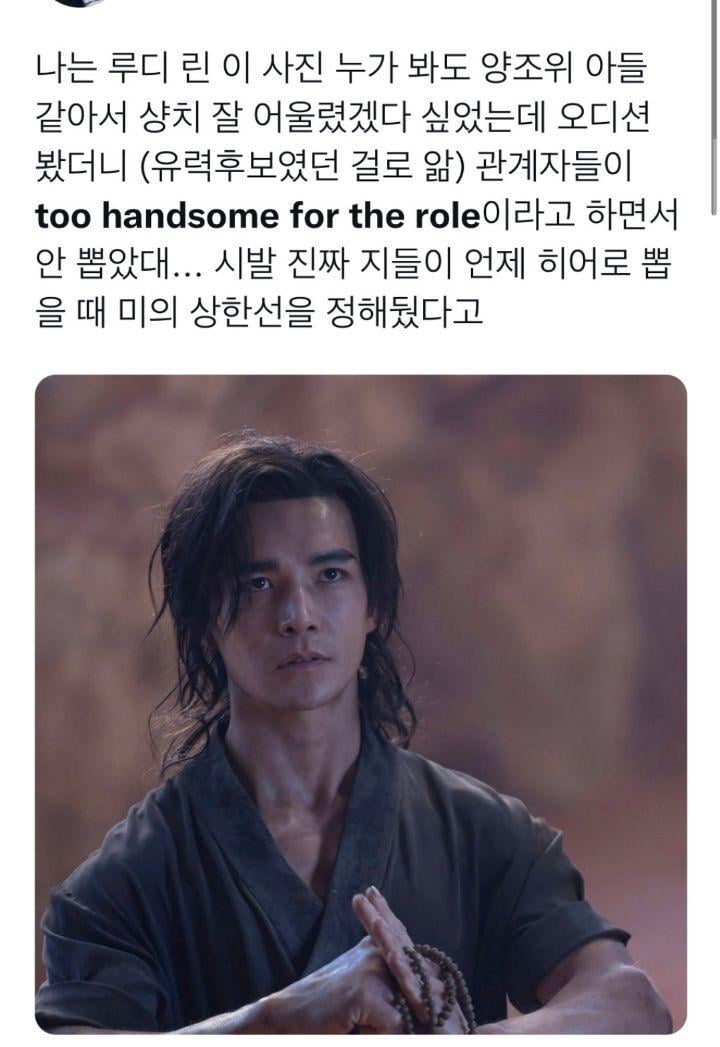The width and height of the screenshot is (720, 1047).
Task: Click the tweet line starting with "나는 루디 린"
Action: click(x=341, y=69)
